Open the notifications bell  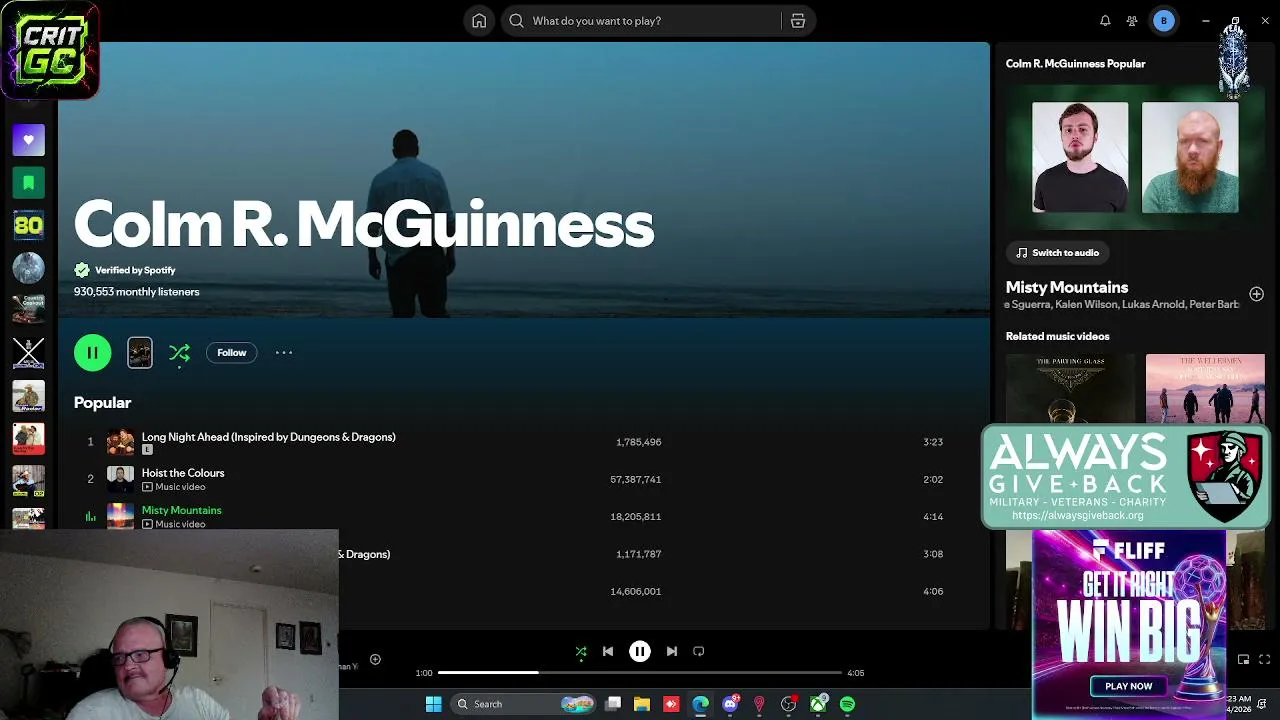click(1105, 21)
